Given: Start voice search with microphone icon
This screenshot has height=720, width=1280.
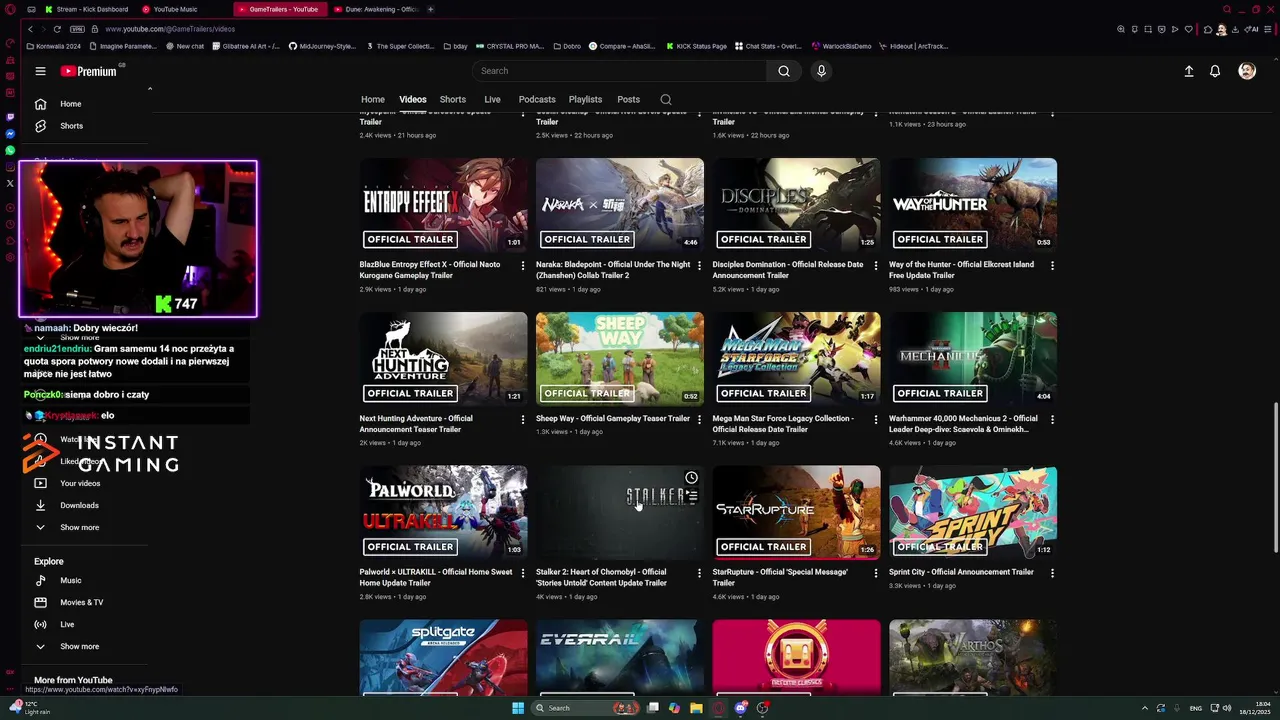Looking at the screenshot, I should click(x=821, y=71).
